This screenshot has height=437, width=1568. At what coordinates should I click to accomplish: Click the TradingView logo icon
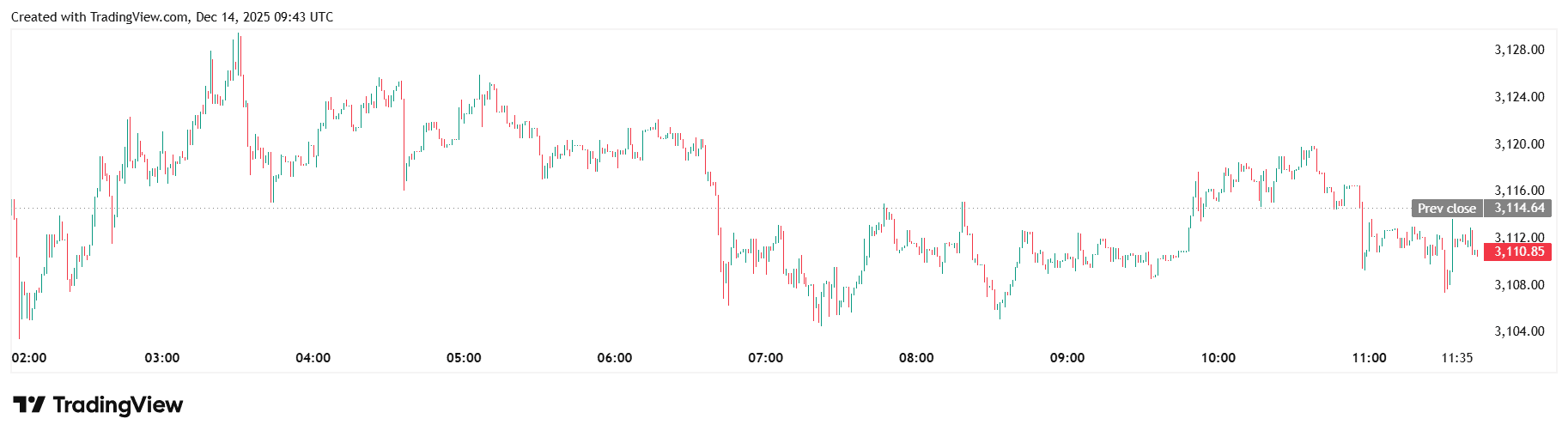click(28, 404)
